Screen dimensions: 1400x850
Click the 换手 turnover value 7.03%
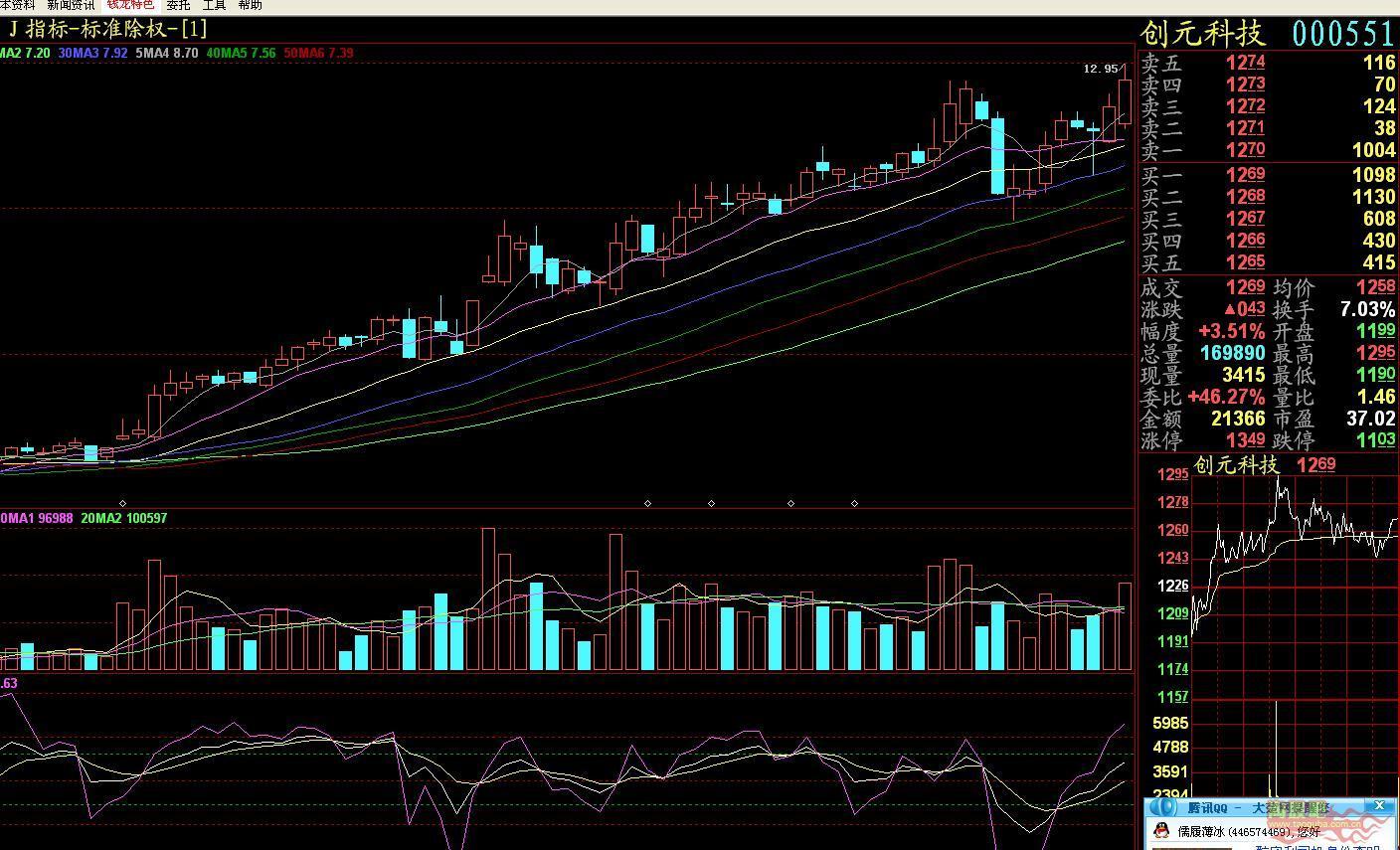(x=1368, y=309)
